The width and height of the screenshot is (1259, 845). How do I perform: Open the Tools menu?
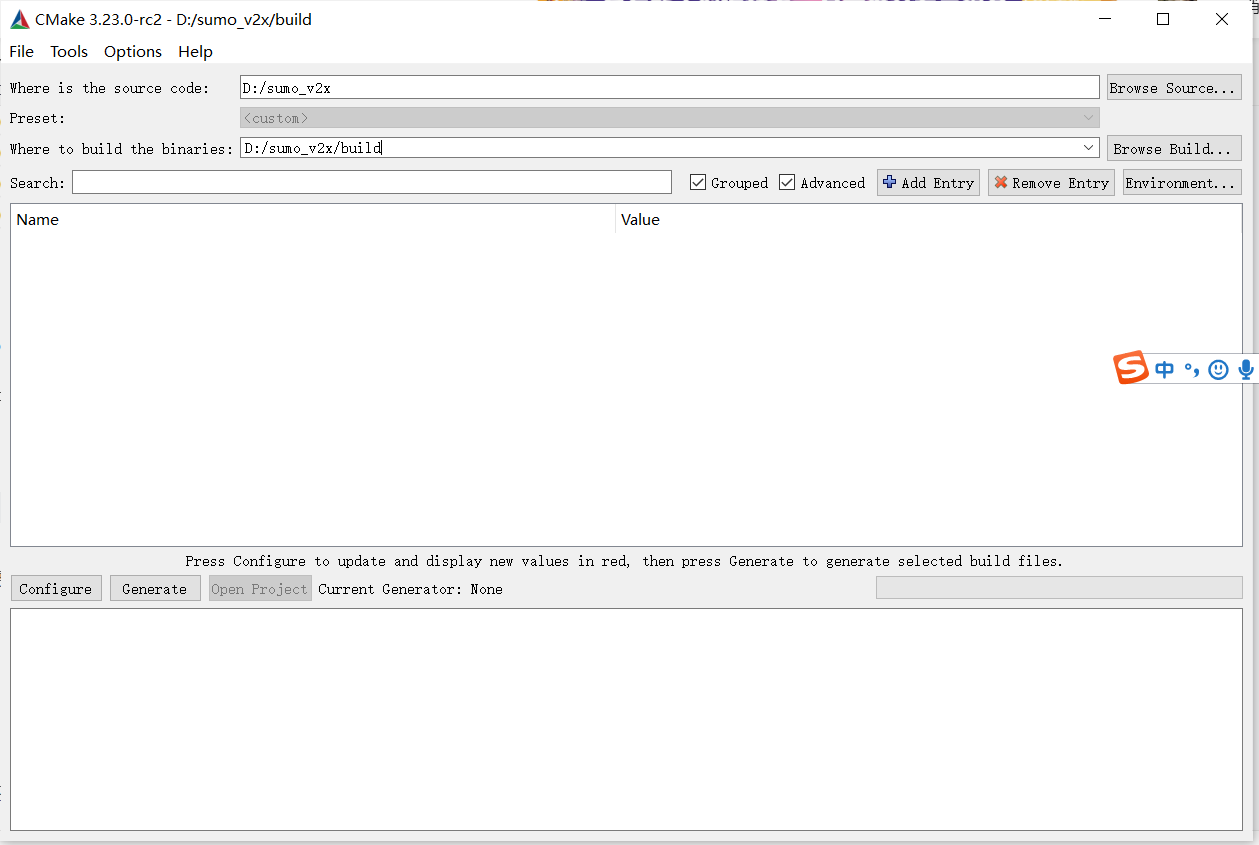(x=69, y=51)
